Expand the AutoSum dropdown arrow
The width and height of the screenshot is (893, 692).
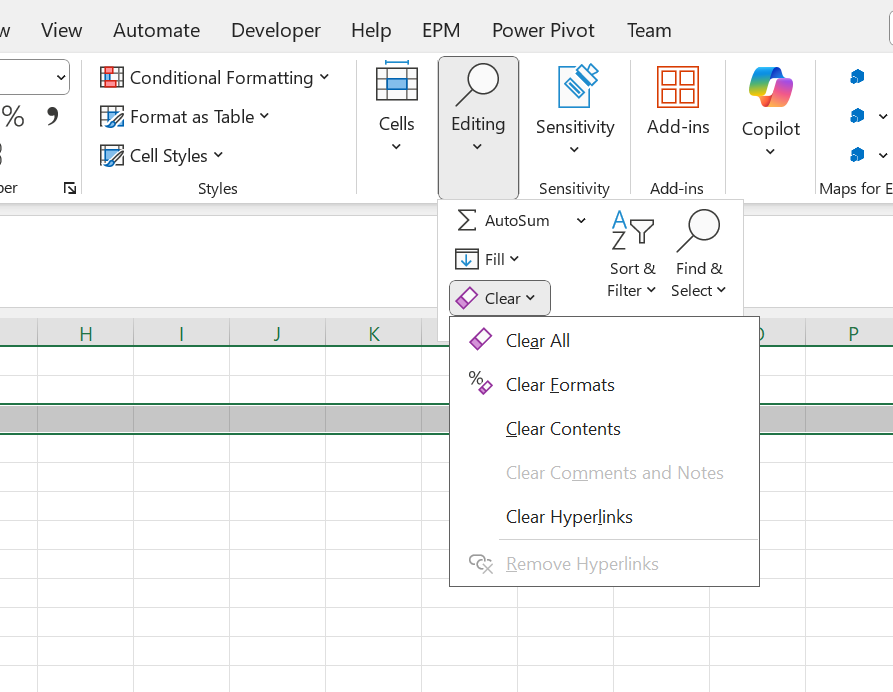tap(581, 220)
